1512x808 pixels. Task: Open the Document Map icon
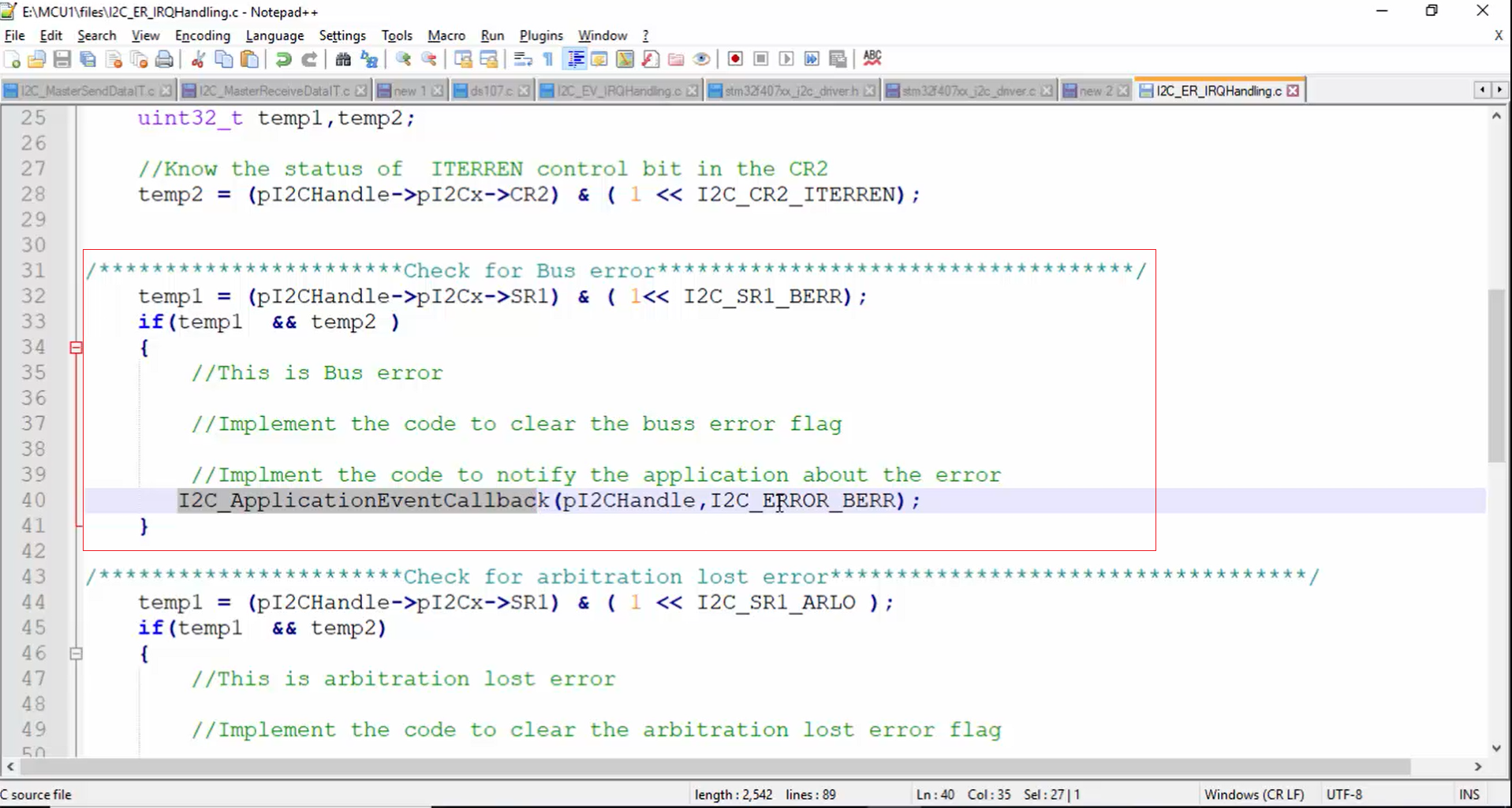625,59
